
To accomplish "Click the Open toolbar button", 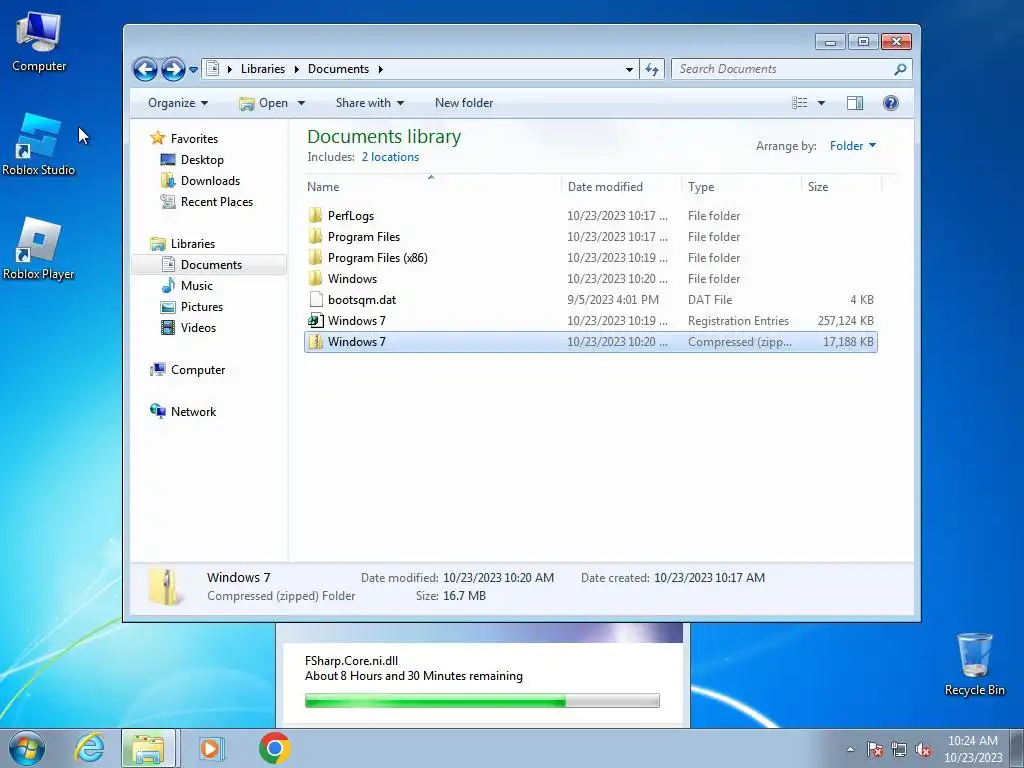I will pos(263,103).
